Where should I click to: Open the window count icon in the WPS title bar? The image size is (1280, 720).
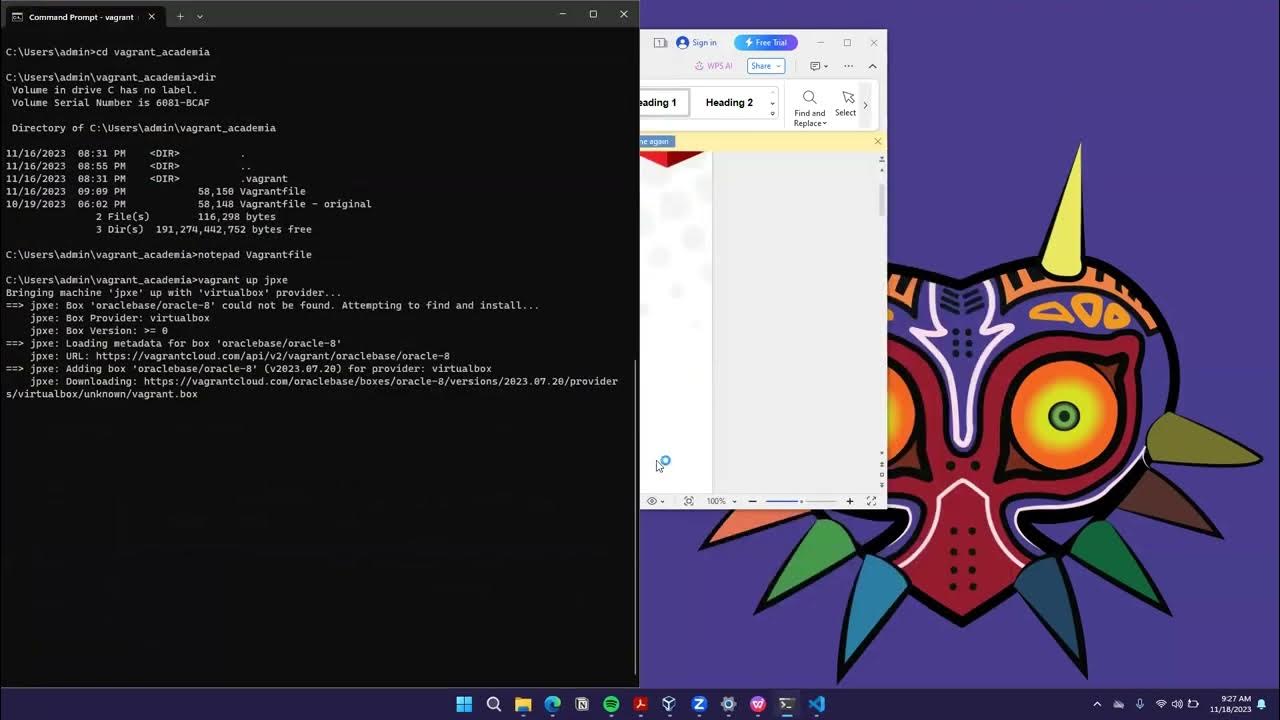coord(660,43)
